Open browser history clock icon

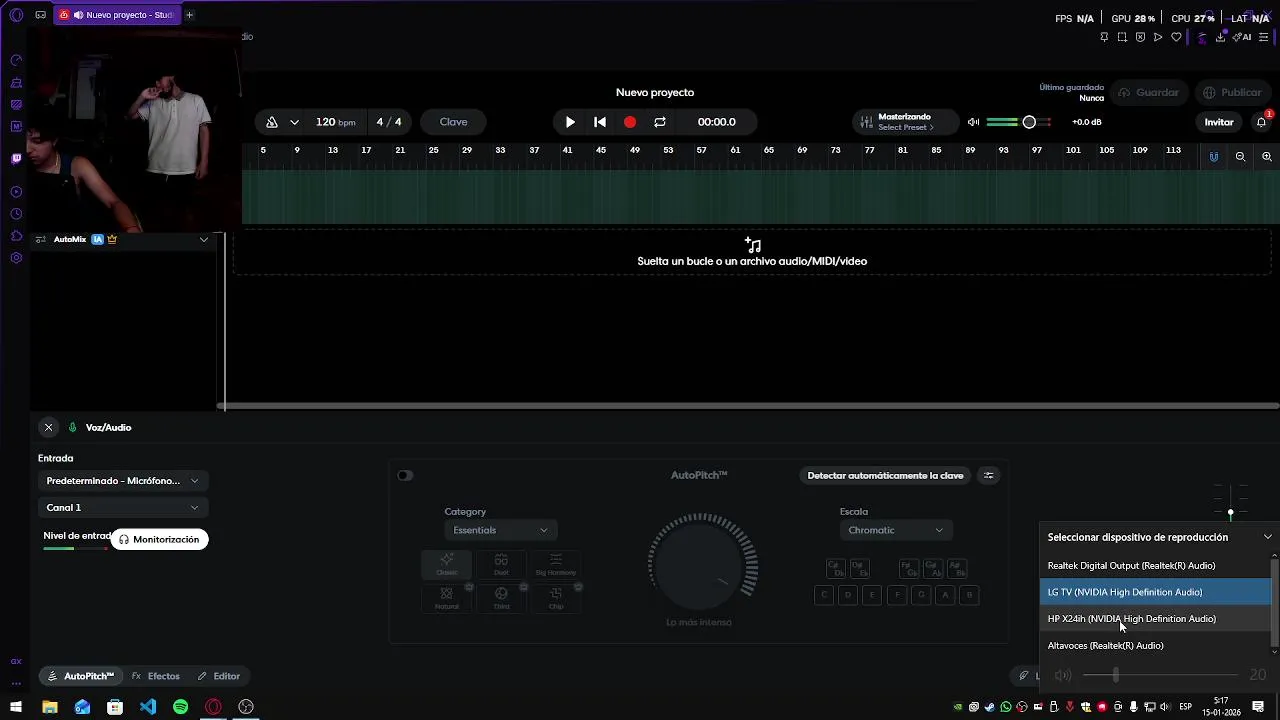pyautogui.click(x=16, y=214)
